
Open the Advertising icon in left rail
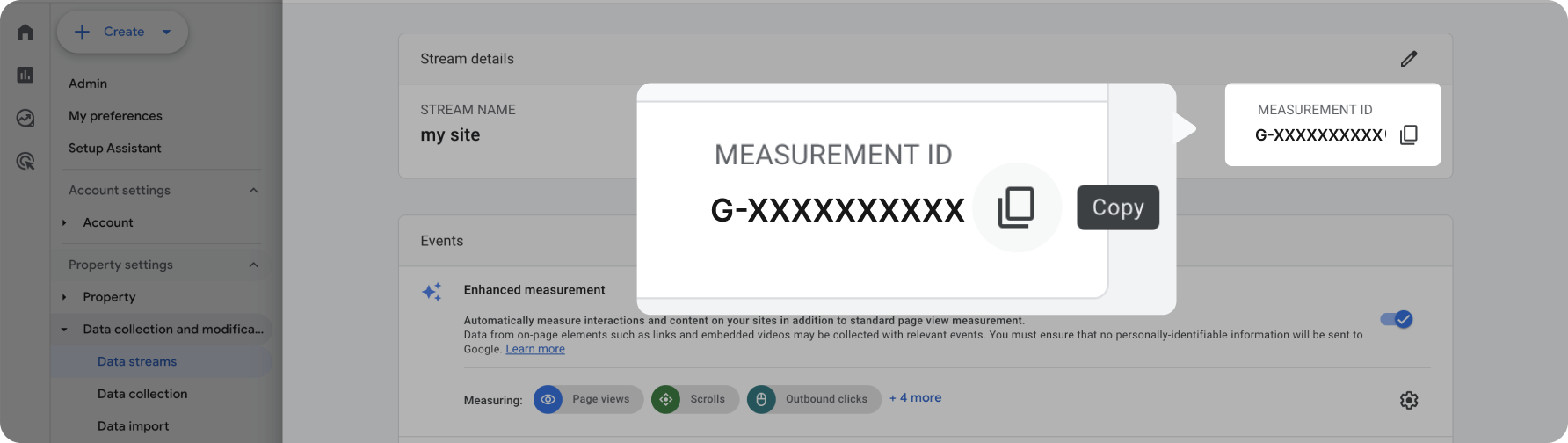click(x=25, y=161)
